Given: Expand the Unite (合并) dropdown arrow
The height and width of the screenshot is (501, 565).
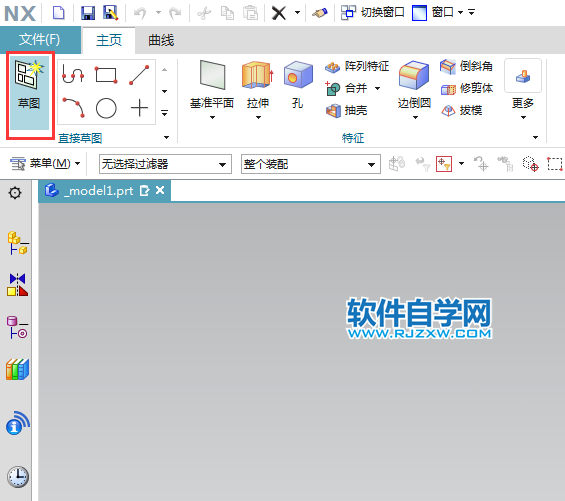Looking at the screenshot, I should pyautogui.click(x=378, y=88).
